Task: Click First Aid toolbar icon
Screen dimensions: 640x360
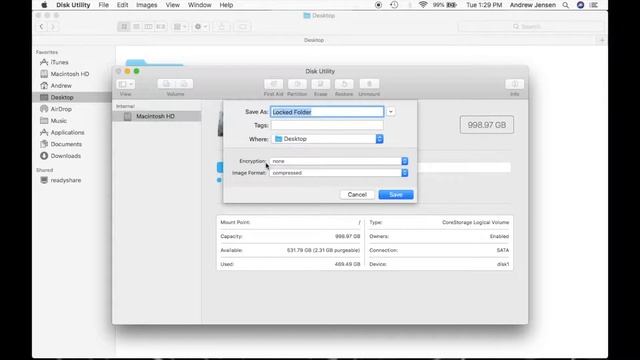Action: tap(273, 84)
